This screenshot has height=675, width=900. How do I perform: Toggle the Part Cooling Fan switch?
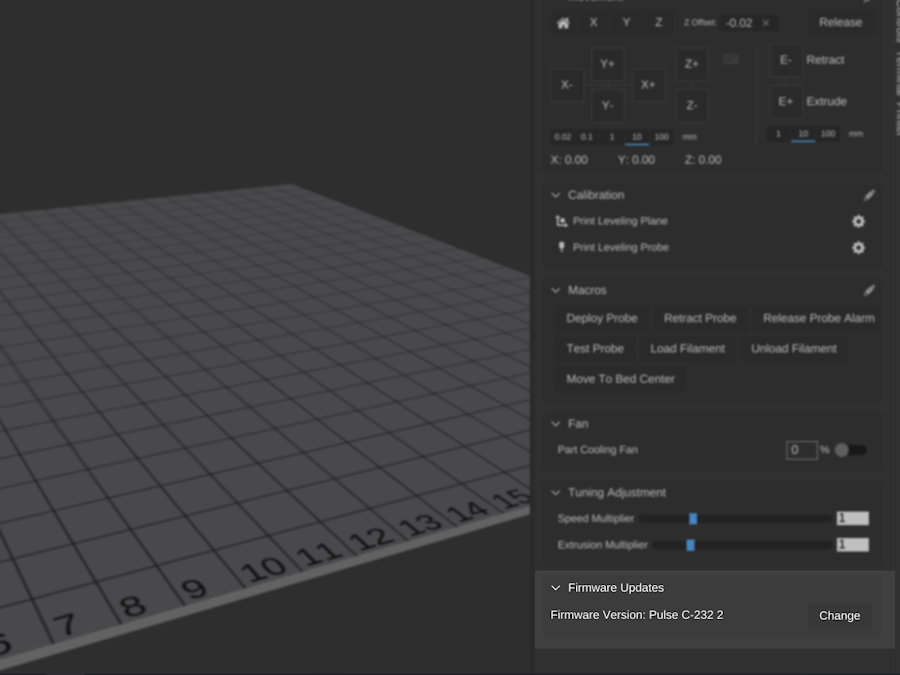(x=850, y=450)
